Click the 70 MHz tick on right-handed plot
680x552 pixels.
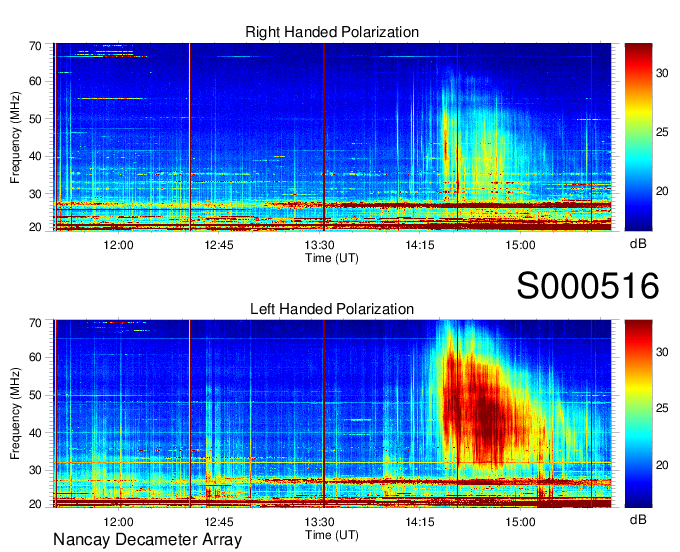point(35,46)
